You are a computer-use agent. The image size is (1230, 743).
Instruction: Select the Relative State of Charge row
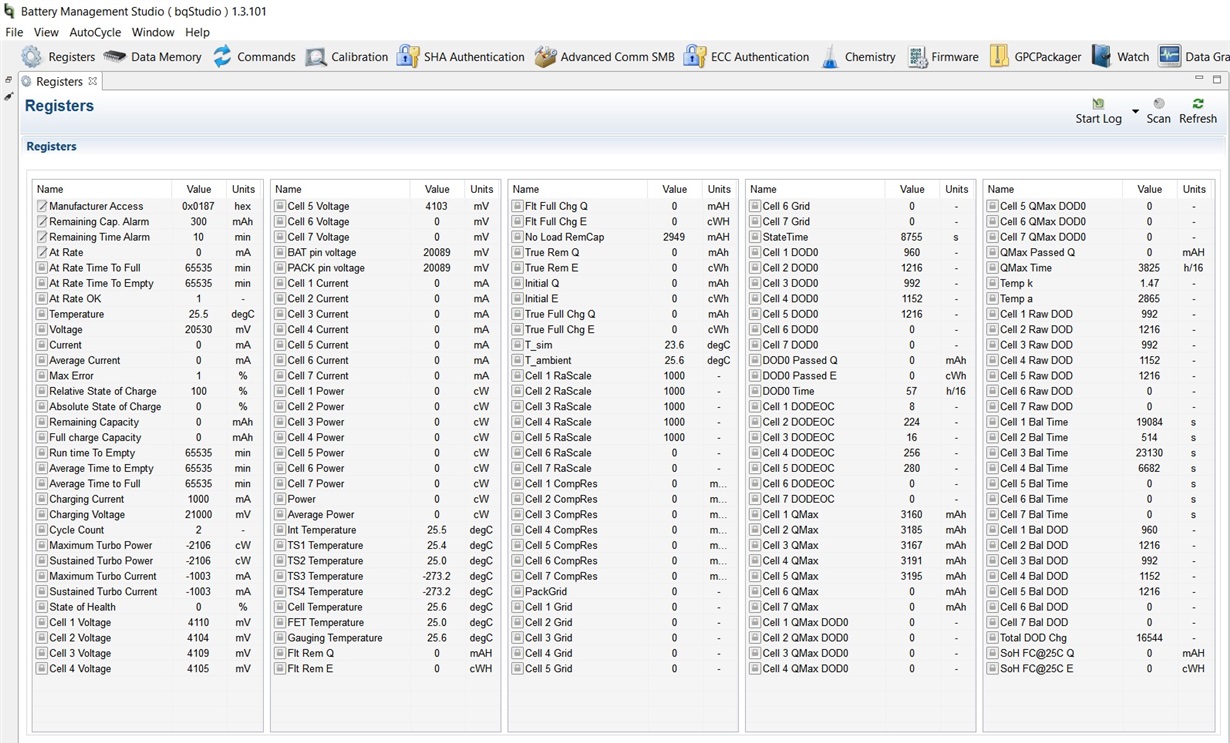click(147, 391)
